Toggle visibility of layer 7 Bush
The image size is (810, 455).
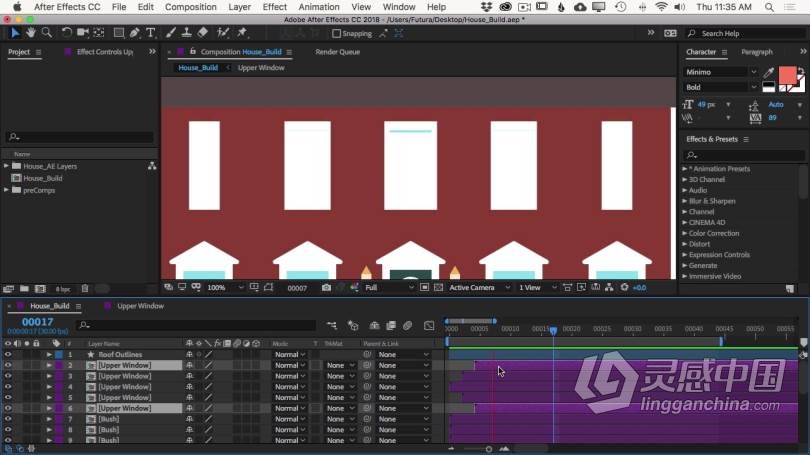tap(8, 419)
